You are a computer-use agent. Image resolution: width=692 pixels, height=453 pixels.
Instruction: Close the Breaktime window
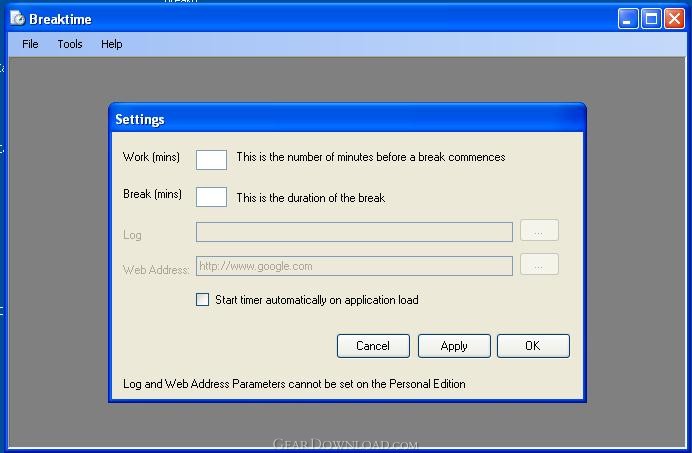pyautogui.click(x=674, y=19)
